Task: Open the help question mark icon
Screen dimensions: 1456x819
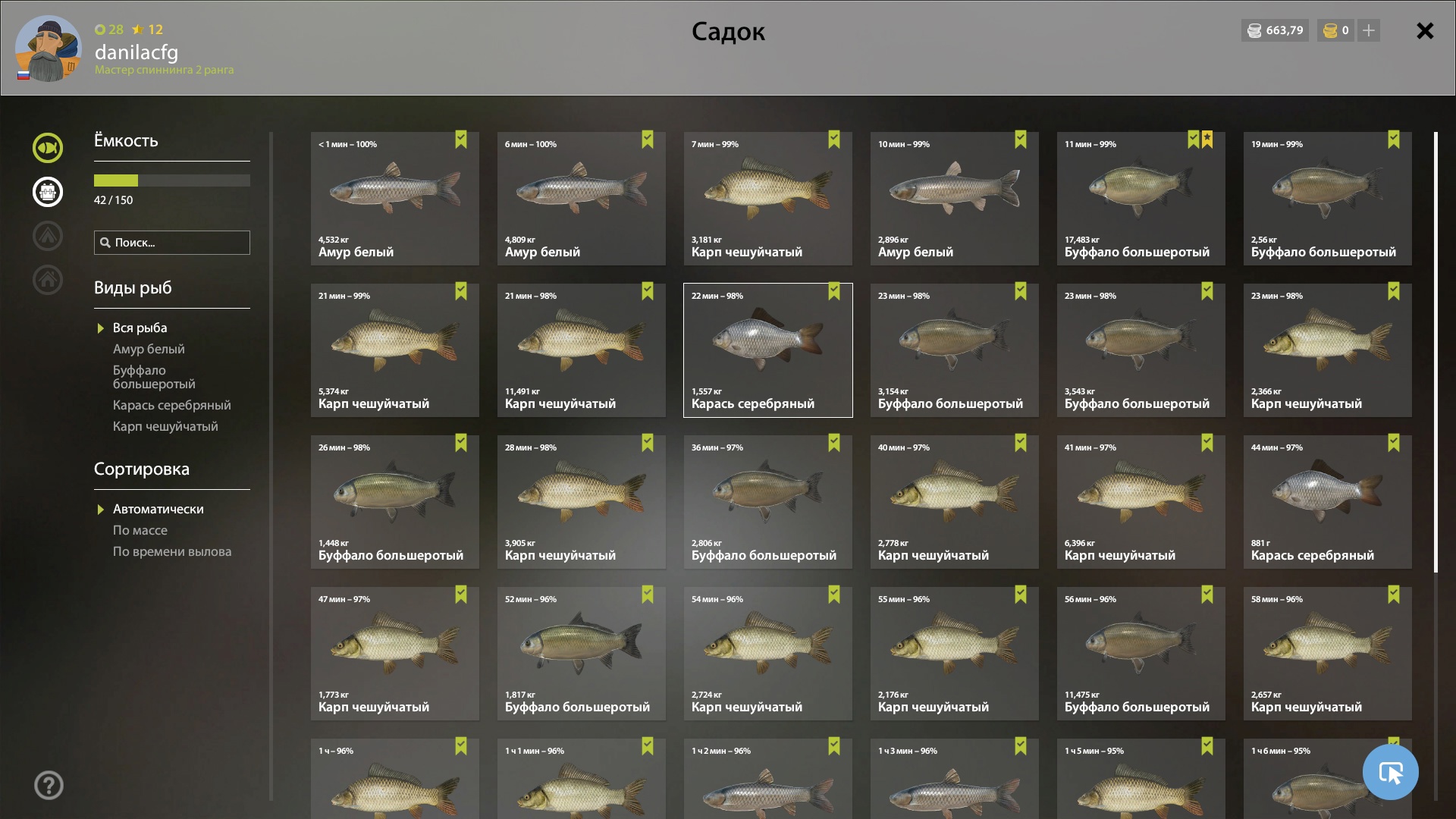Action: (x=49, y=786)
